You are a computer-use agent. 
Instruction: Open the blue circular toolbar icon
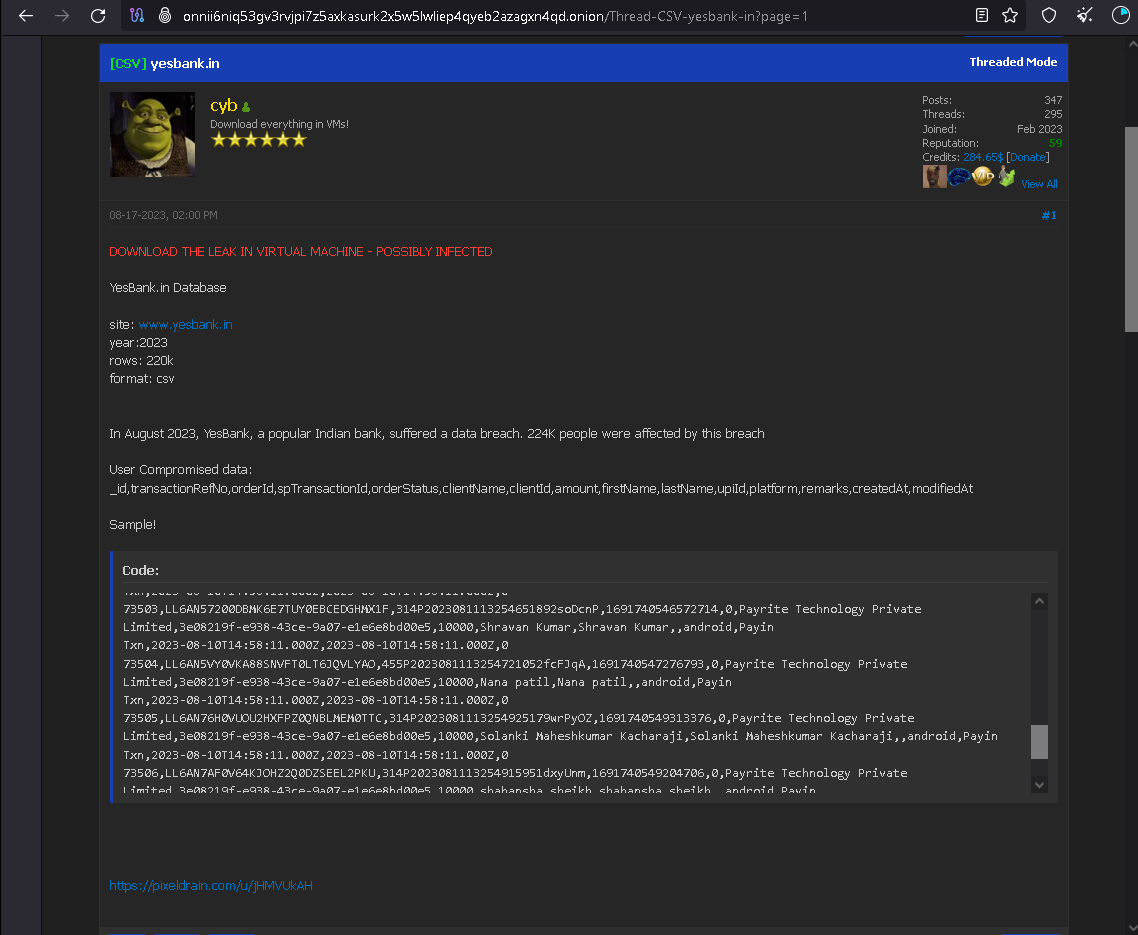click(1121, 15)
